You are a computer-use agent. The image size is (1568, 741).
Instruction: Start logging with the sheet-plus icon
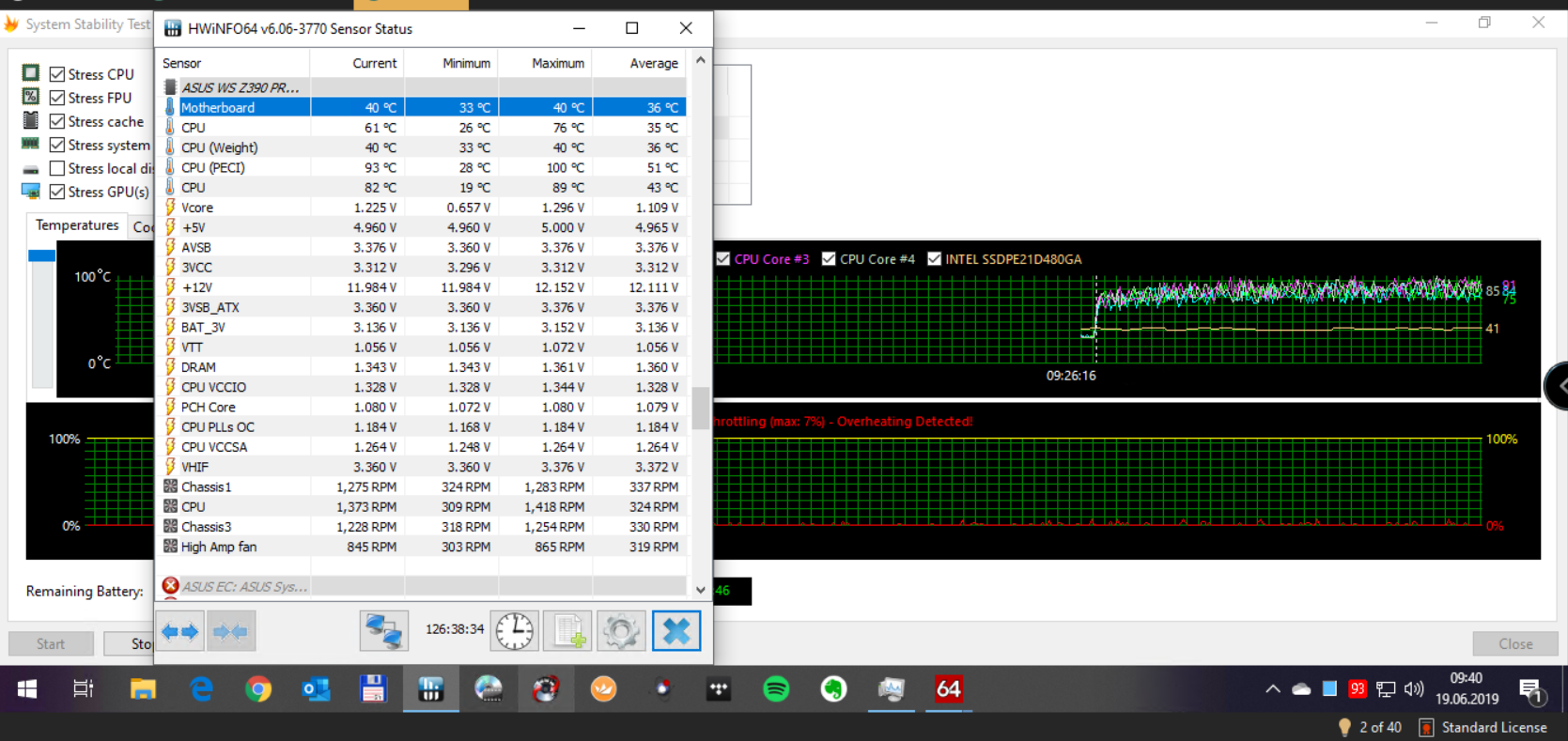click(568, 631)
